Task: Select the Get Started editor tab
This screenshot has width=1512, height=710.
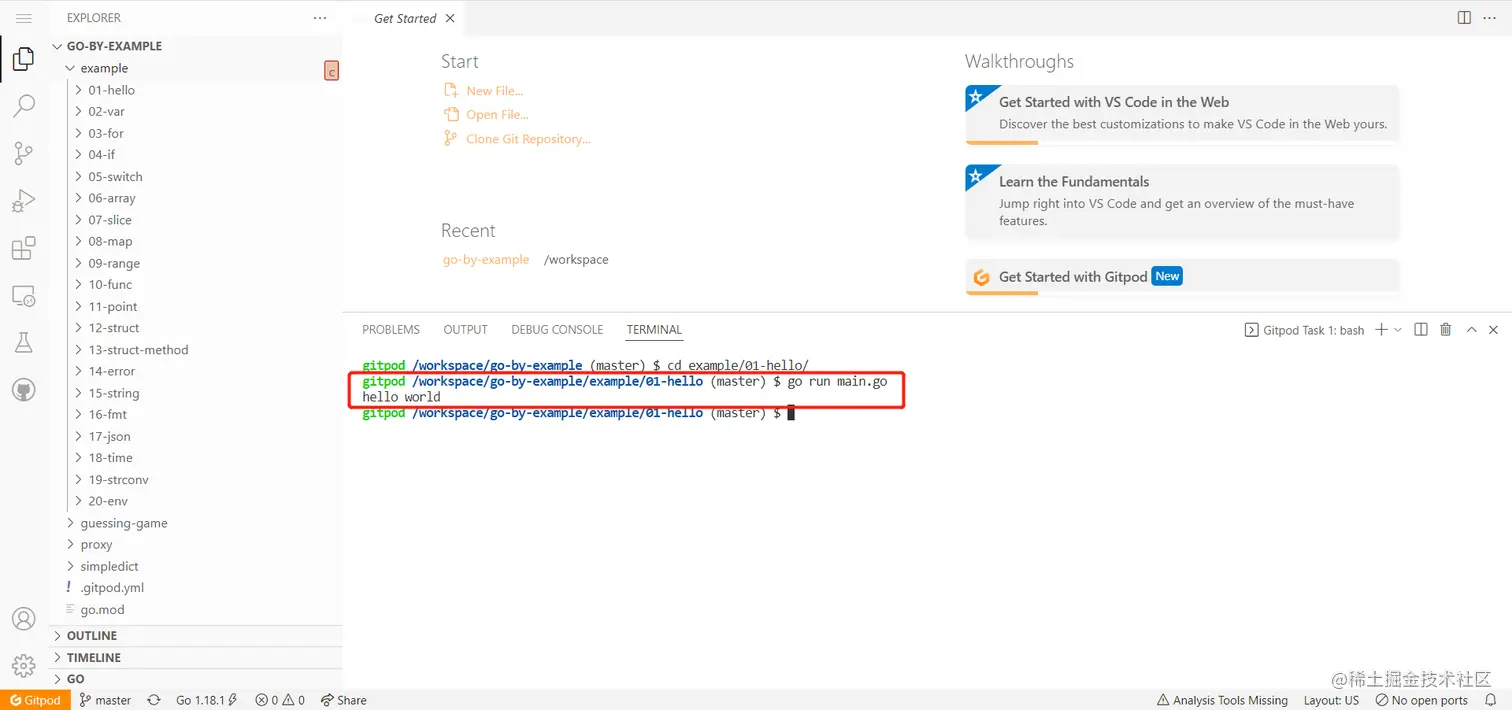Action: pyautogui.click(x=404, y=18)
